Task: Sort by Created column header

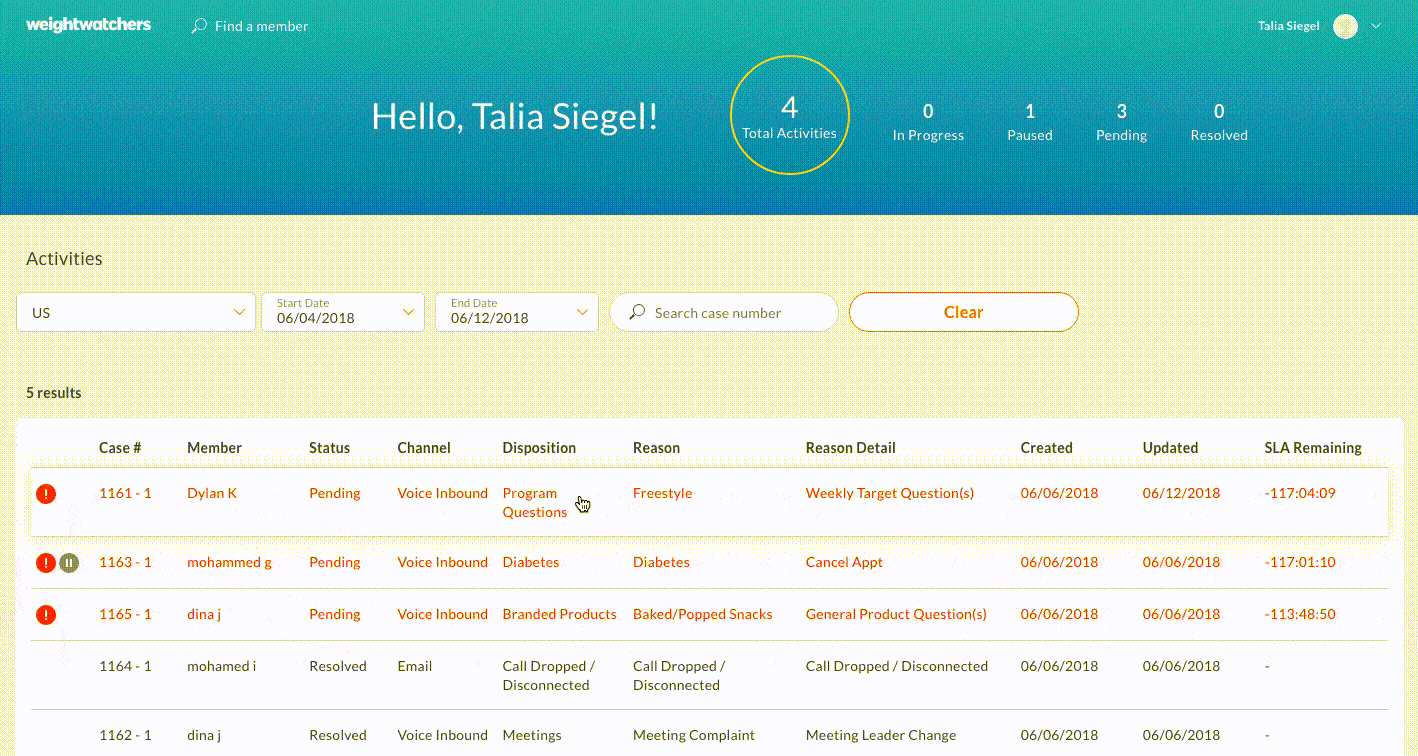Action: click(1046, 448)
